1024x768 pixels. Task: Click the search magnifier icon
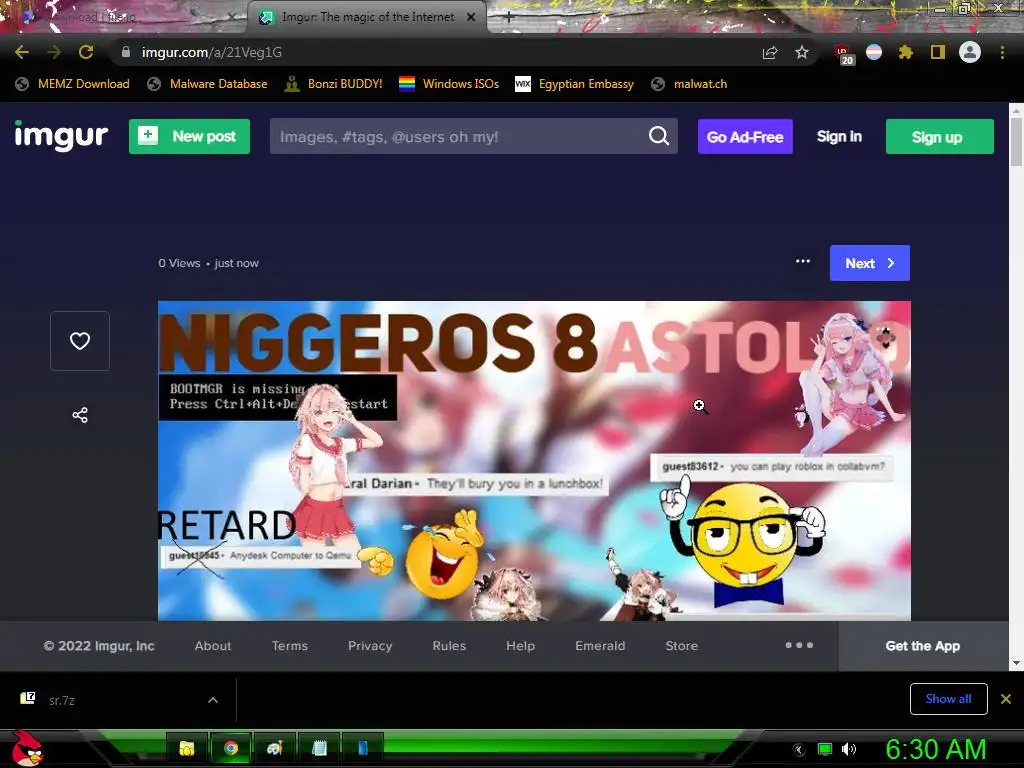click(658, 136)
